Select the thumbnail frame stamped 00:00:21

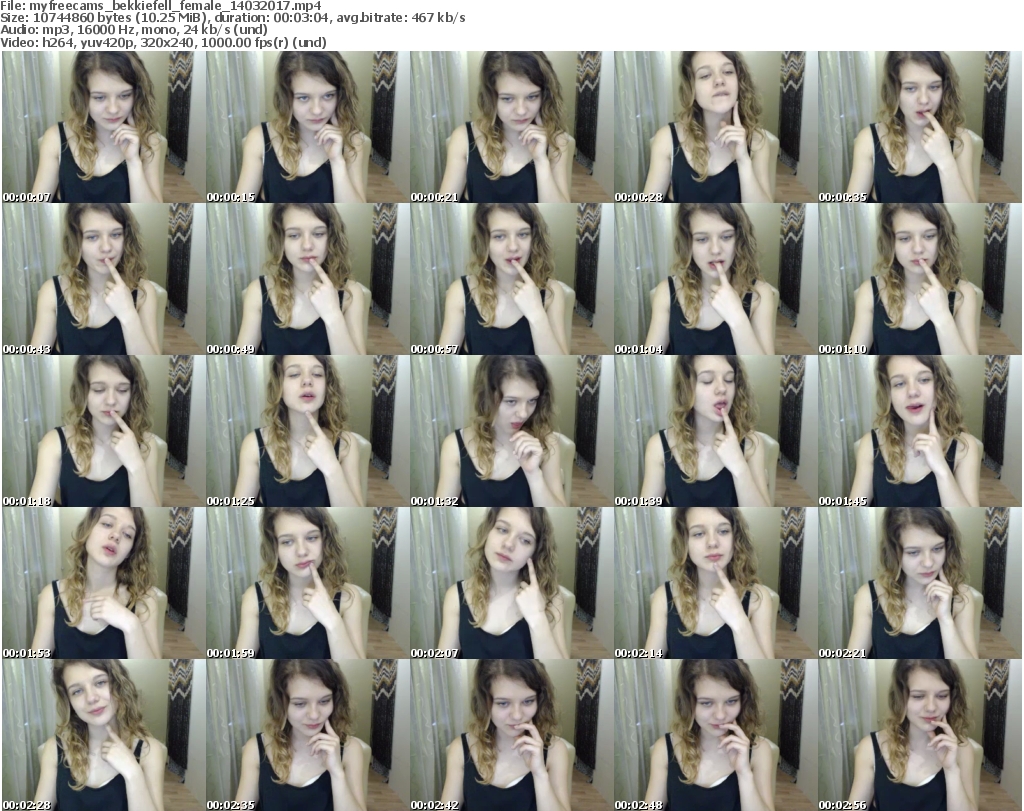[x=511, y=127]
